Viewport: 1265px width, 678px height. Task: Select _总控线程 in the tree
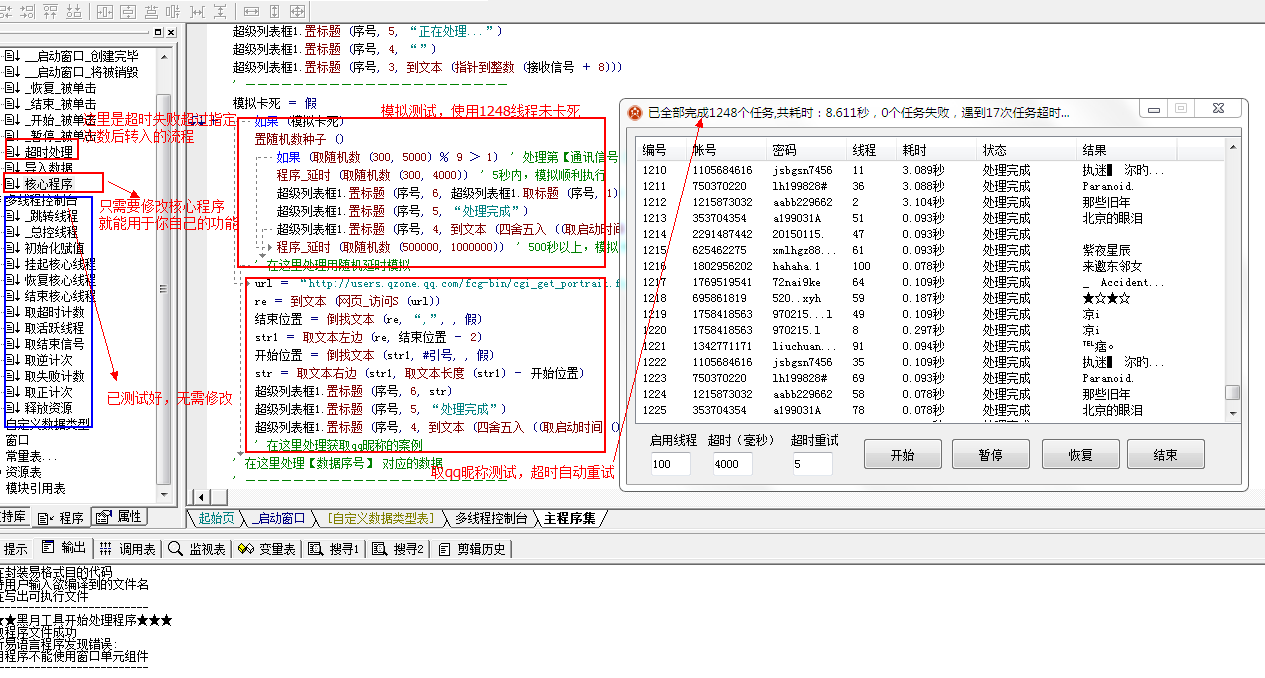point(51,232)
